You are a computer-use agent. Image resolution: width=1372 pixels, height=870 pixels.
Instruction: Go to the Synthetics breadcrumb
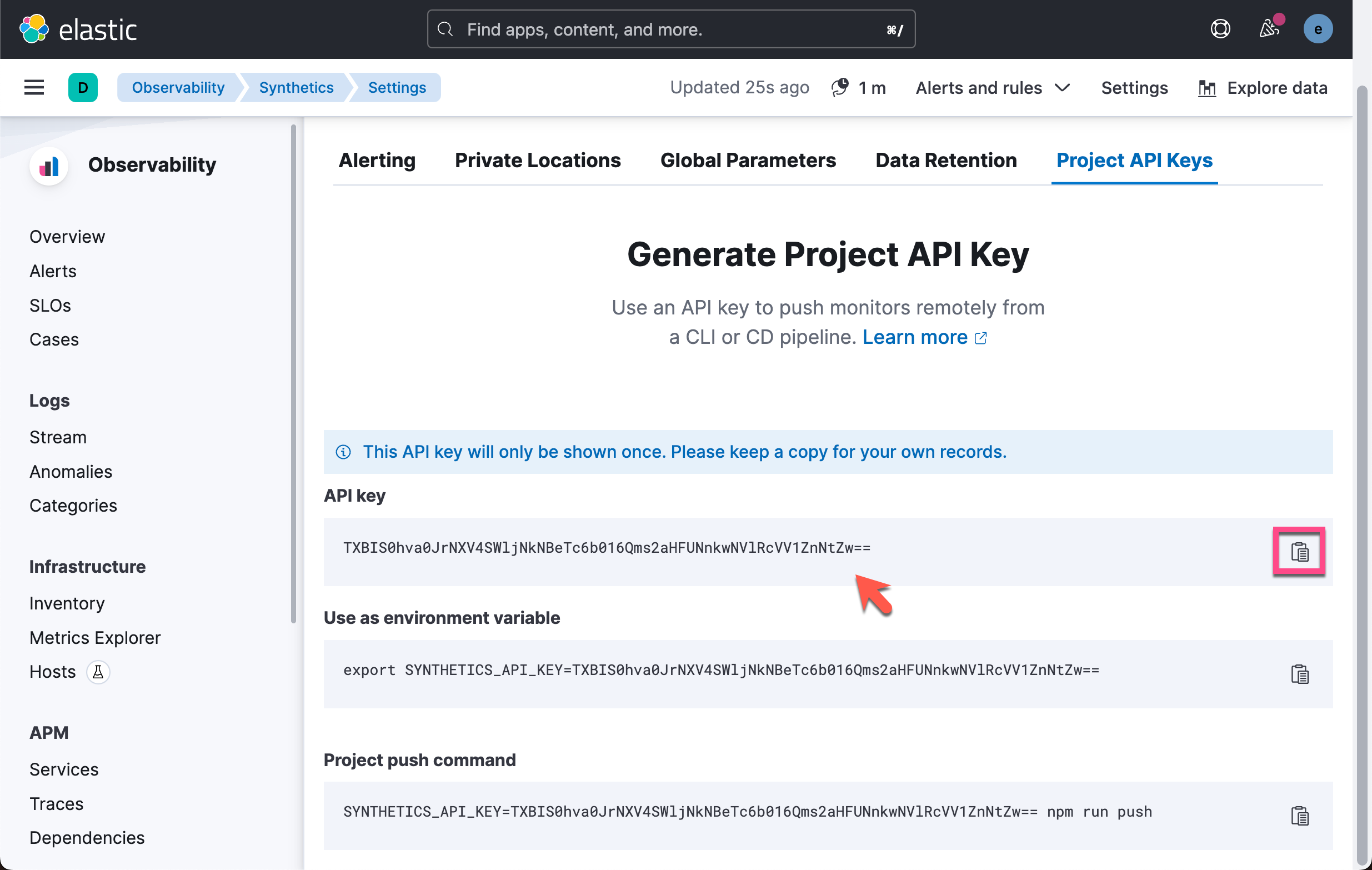tap(296, 88)
